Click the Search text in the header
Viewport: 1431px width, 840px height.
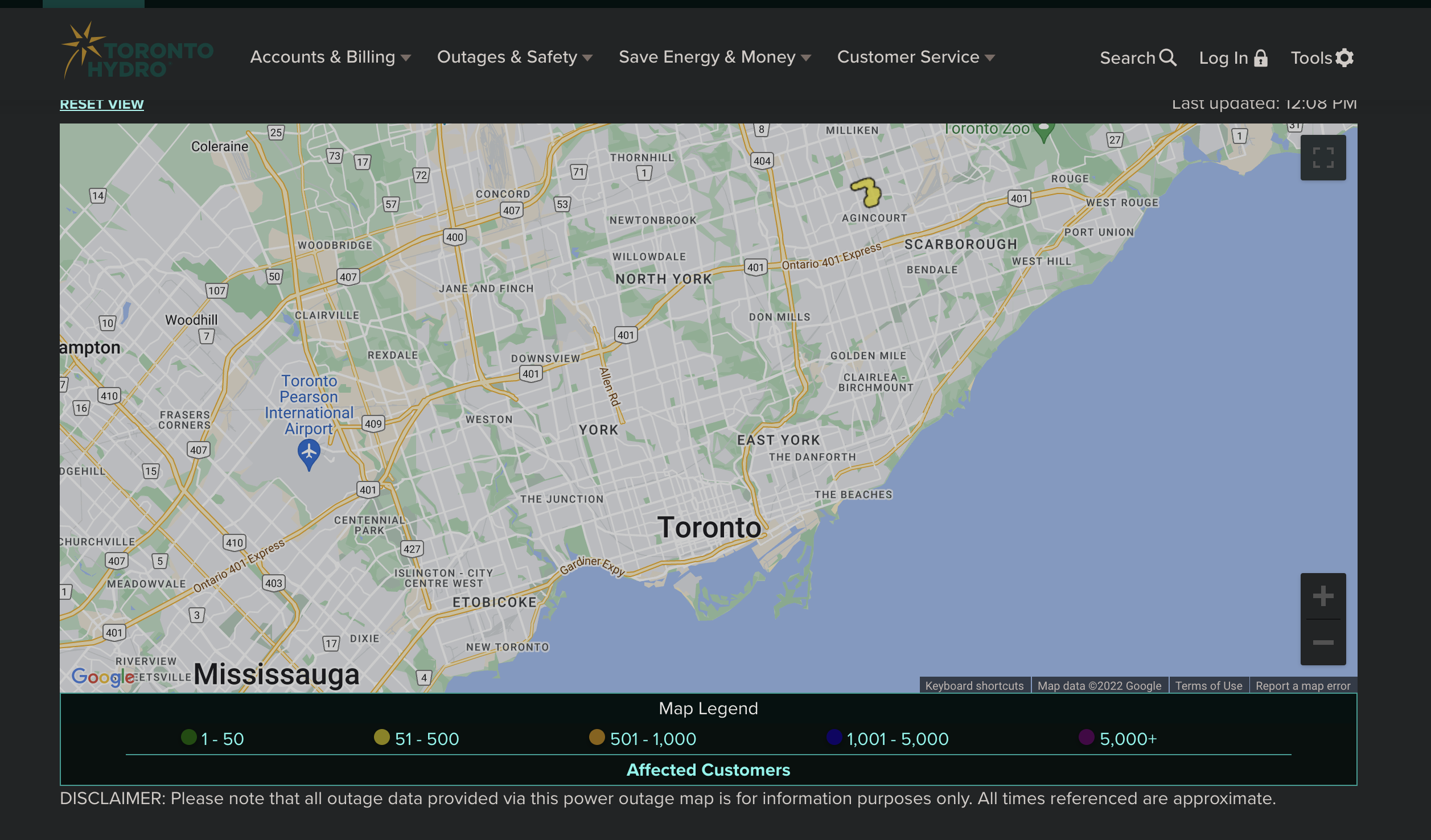pyautogui.click(x=1127, y=58)
